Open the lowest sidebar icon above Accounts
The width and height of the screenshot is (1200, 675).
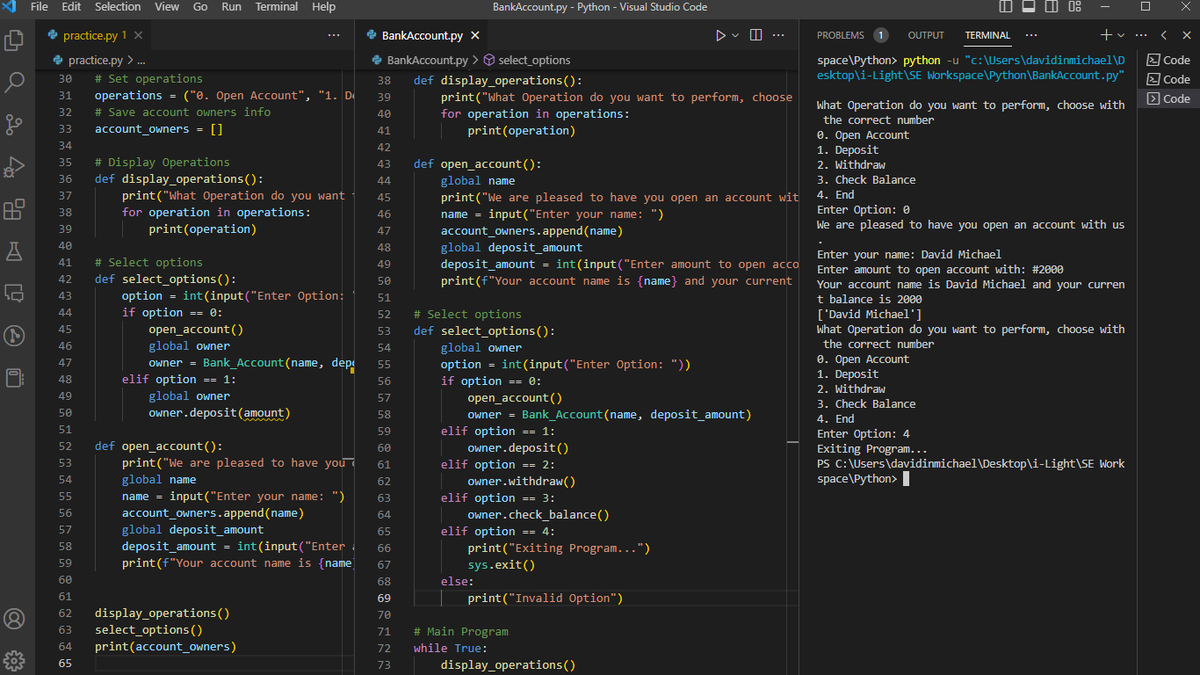14,377
